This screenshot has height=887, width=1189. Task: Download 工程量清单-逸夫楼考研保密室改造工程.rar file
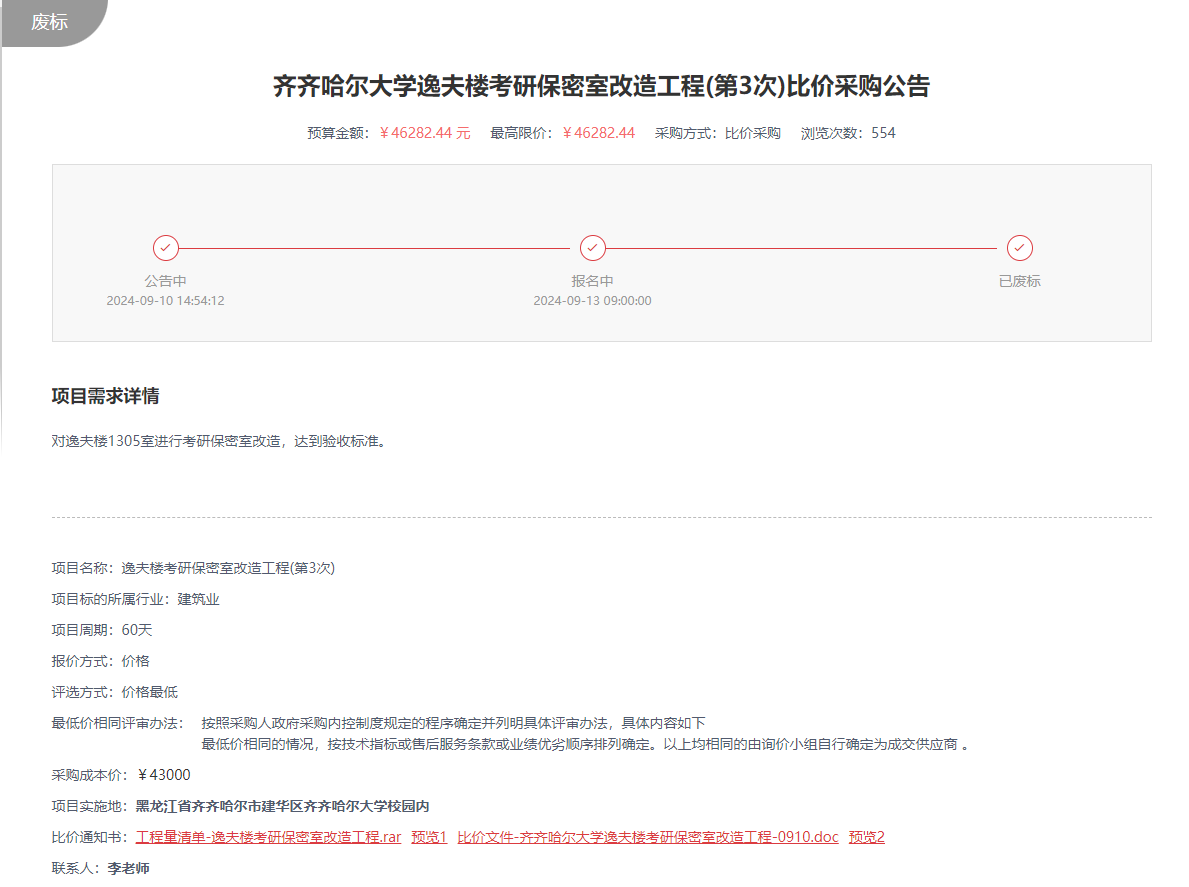pyautogui.click(x=268, y=837)
